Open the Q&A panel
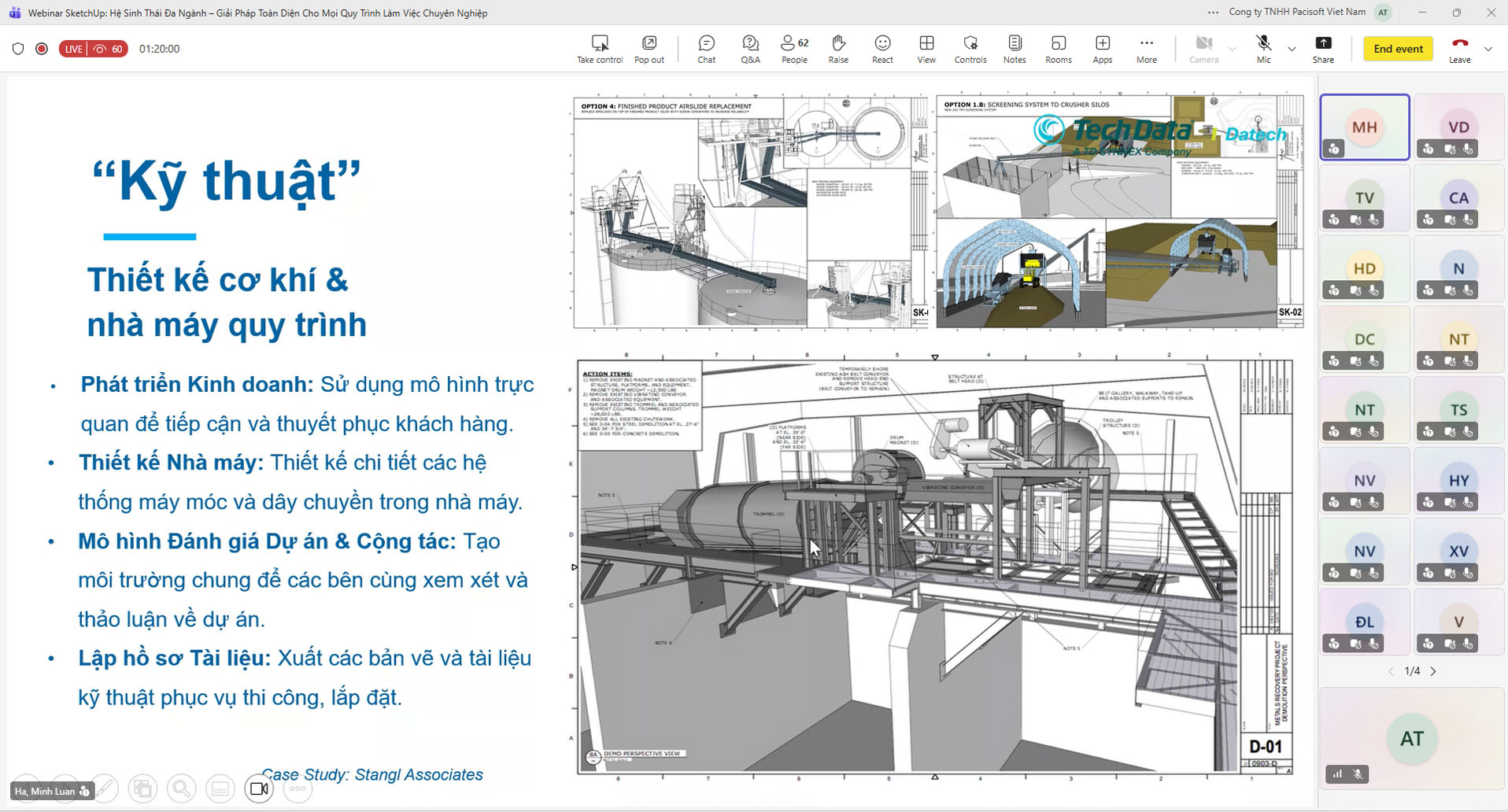This screenshot has height=812, width=1508. 750,48
